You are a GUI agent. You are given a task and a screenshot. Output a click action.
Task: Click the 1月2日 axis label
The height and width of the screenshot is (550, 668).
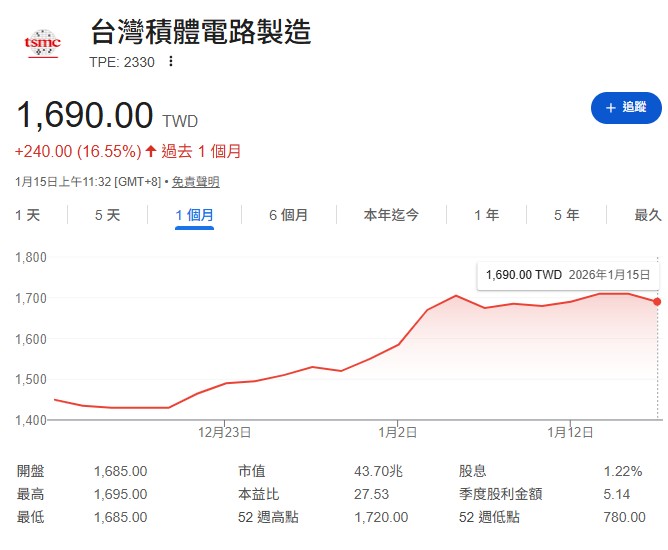397,433
